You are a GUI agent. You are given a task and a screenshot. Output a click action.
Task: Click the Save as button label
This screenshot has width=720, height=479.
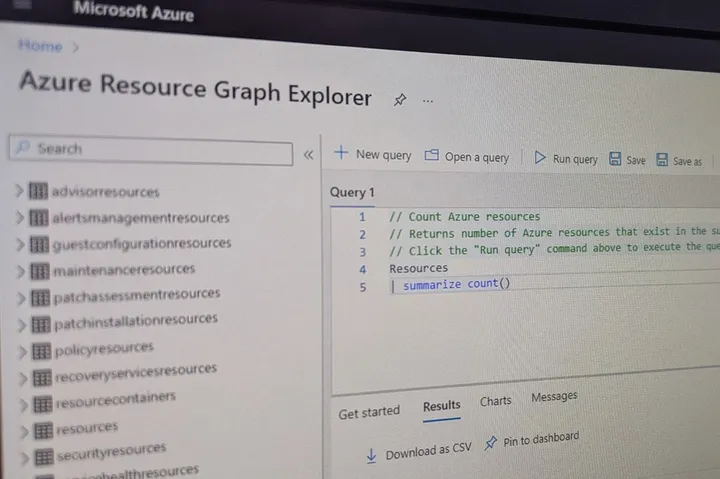[x=687, y=161]
